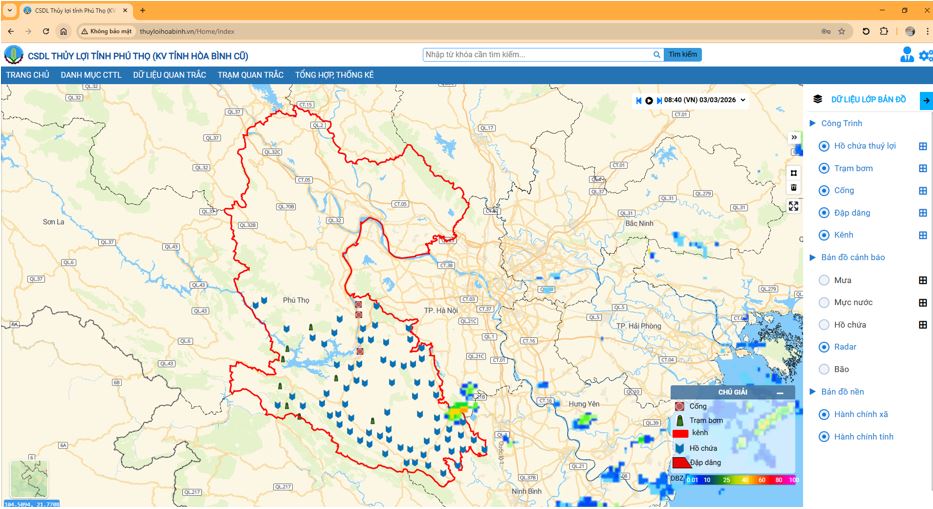Click the site logo
Viewport: 933px width, 509px height.
13,55
